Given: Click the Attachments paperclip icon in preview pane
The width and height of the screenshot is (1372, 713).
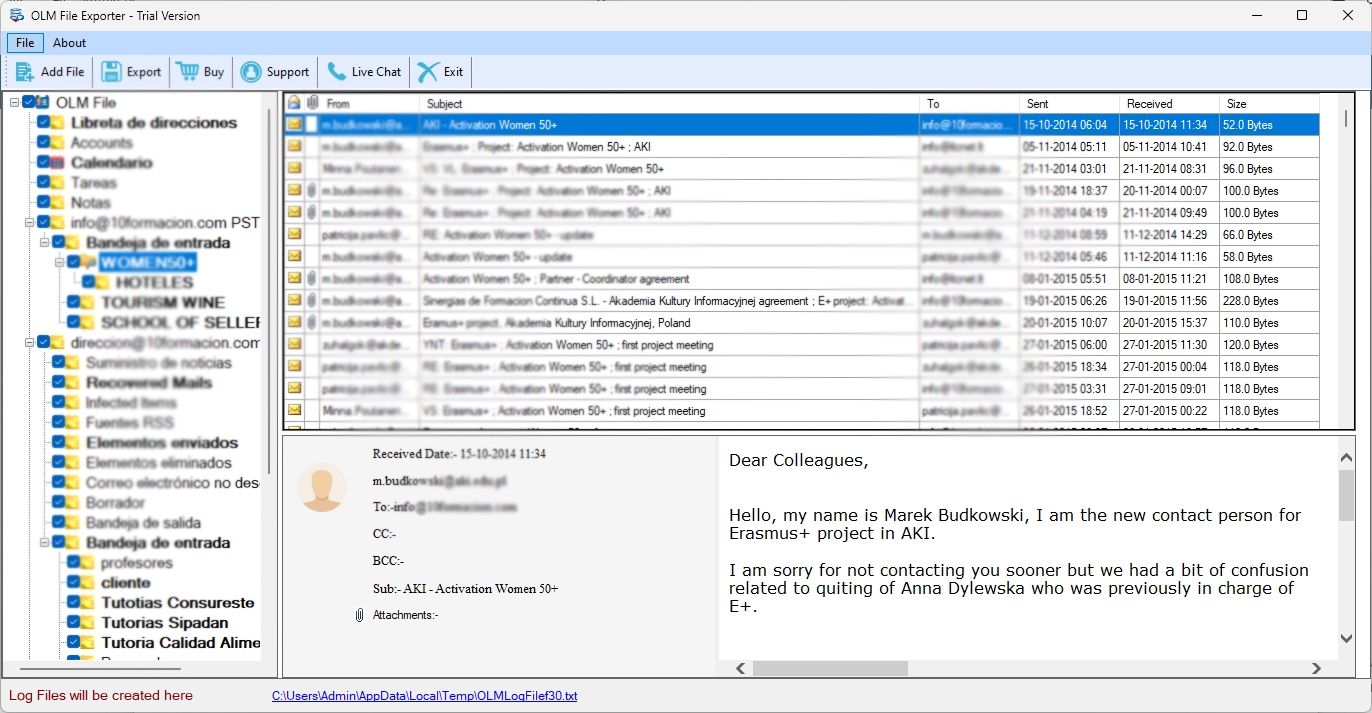Looking at the screenshot, I should 359,615.
